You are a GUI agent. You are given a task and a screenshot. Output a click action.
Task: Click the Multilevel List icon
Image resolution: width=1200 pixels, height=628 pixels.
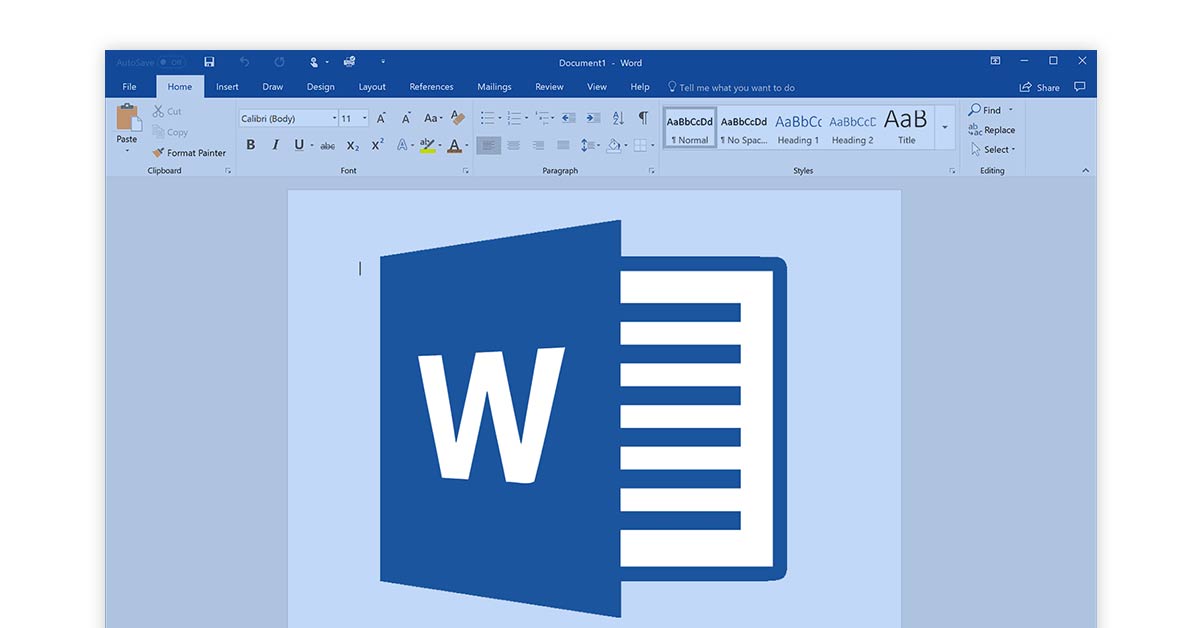(x=543, y=118)
